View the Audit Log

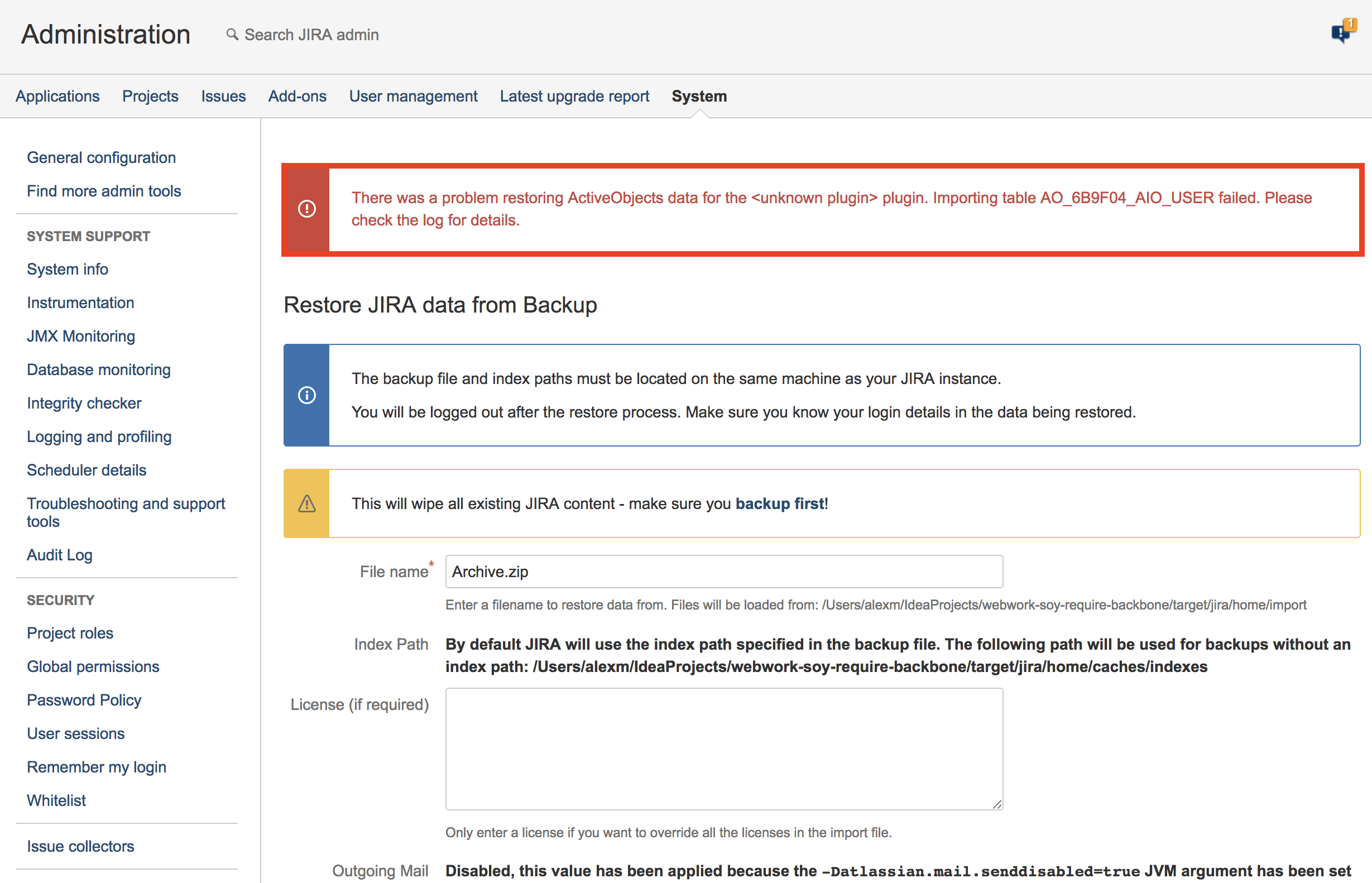(x=60, y=554)
